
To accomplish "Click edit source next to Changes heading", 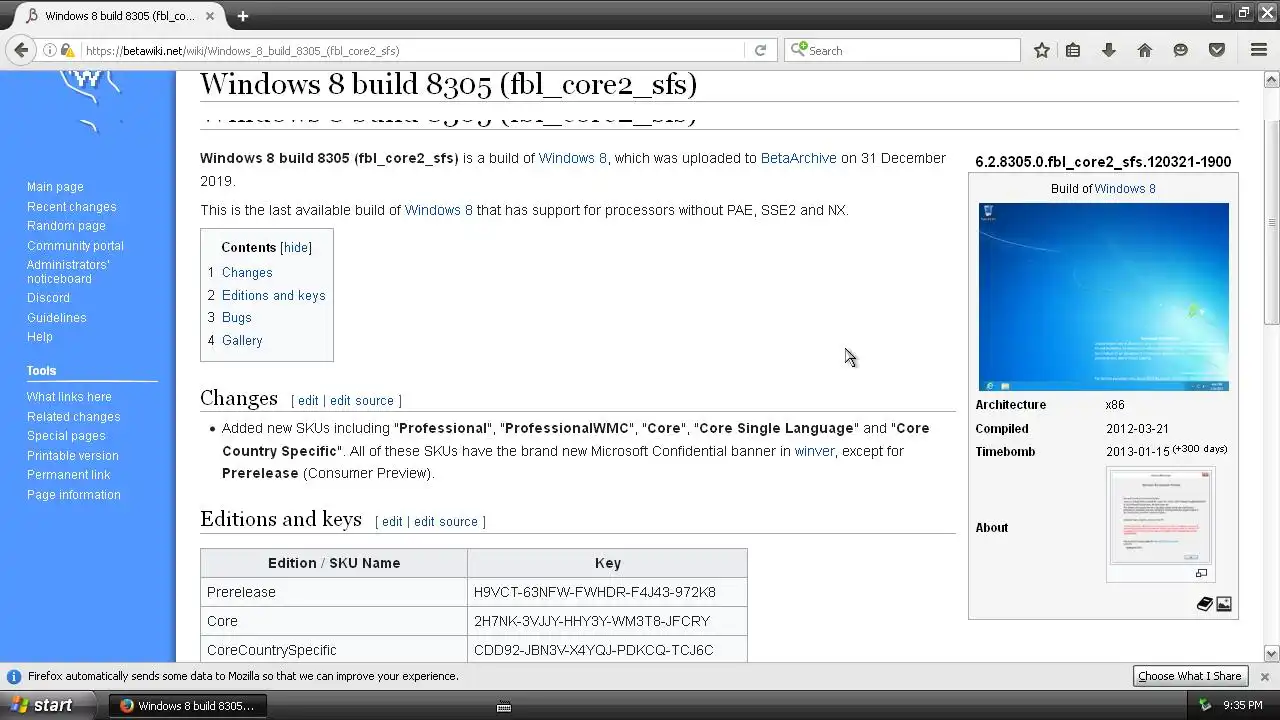I will tap(362, 400).
